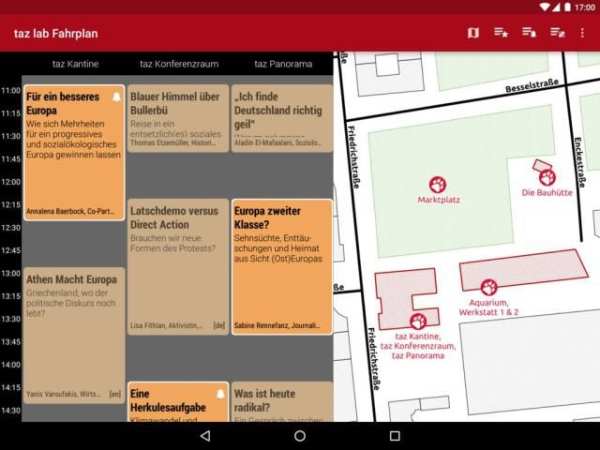The image size is (600, 450).
Task: Click the 13:00 time marker
Action: point(10,273)
